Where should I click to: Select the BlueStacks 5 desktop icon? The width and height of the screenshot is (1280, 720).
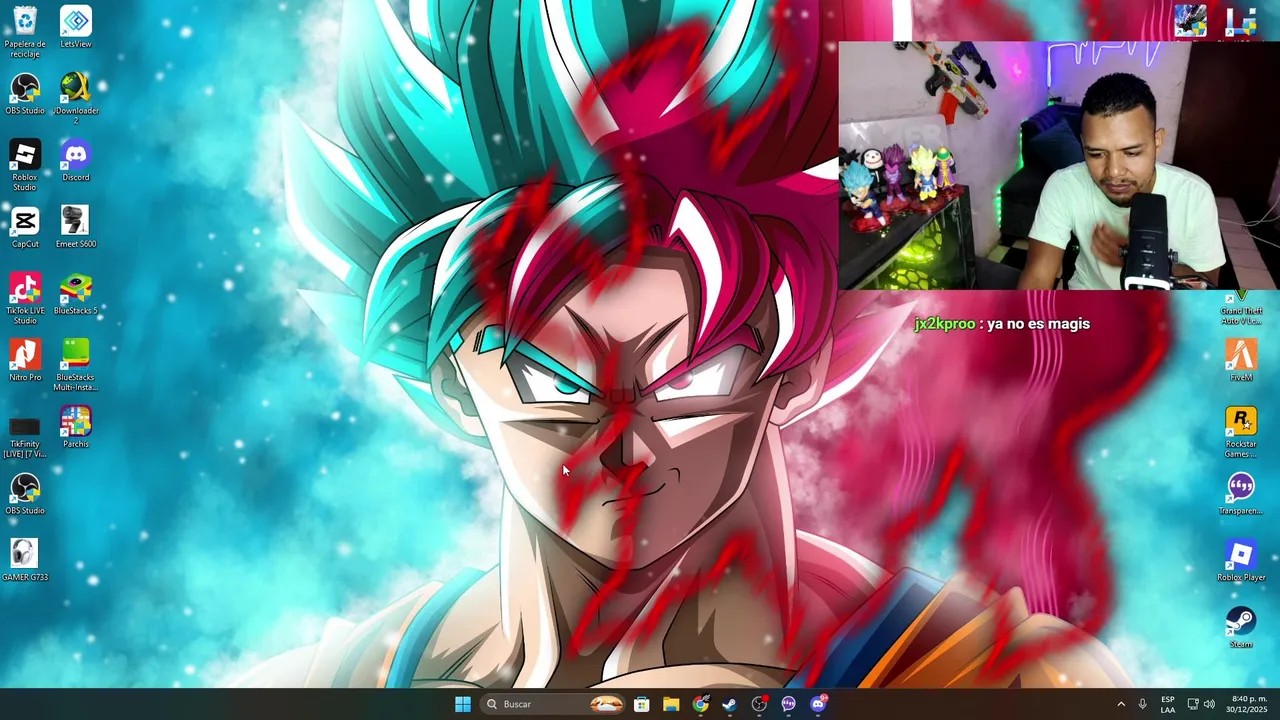coord(76,293)
